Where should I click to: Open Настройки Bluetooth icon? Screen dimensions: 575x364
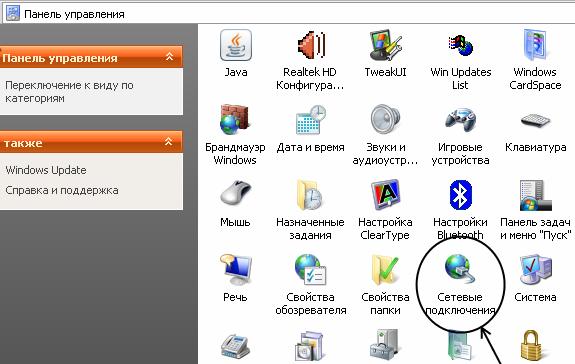pos(461,195)
